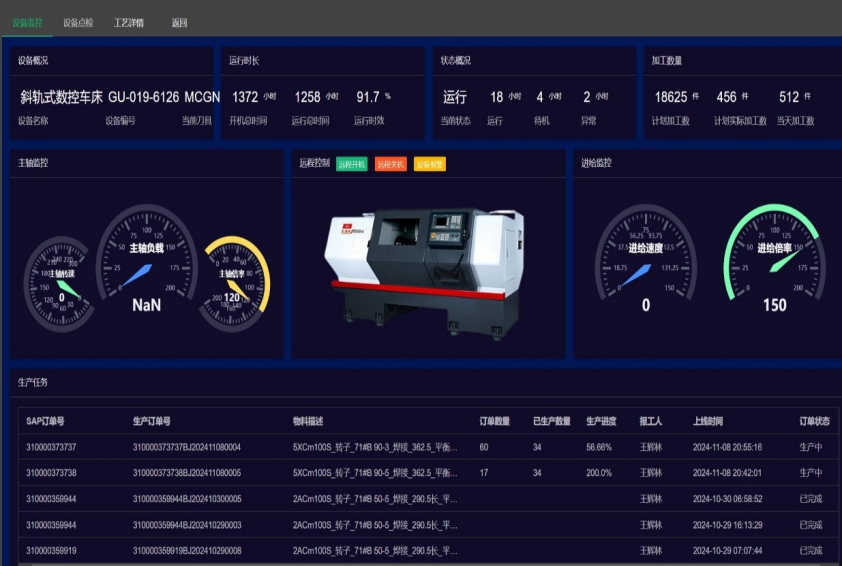Open the 工艺详情 tab
The height and width of the screenshot is (566, 842).
tap(128, 22)
